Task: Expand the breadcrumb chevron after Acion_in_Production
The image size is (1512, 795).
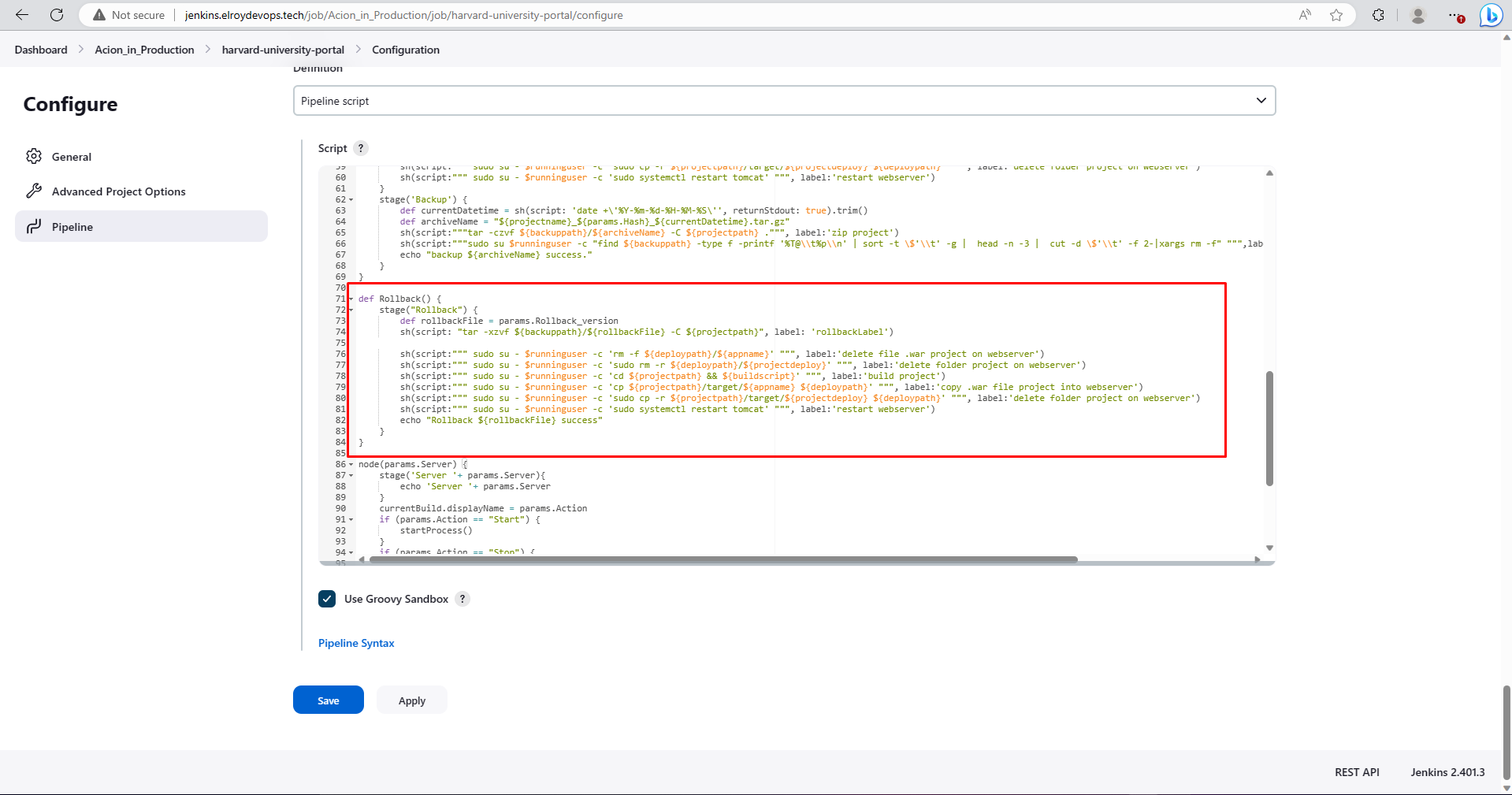Action: (208, 50)
